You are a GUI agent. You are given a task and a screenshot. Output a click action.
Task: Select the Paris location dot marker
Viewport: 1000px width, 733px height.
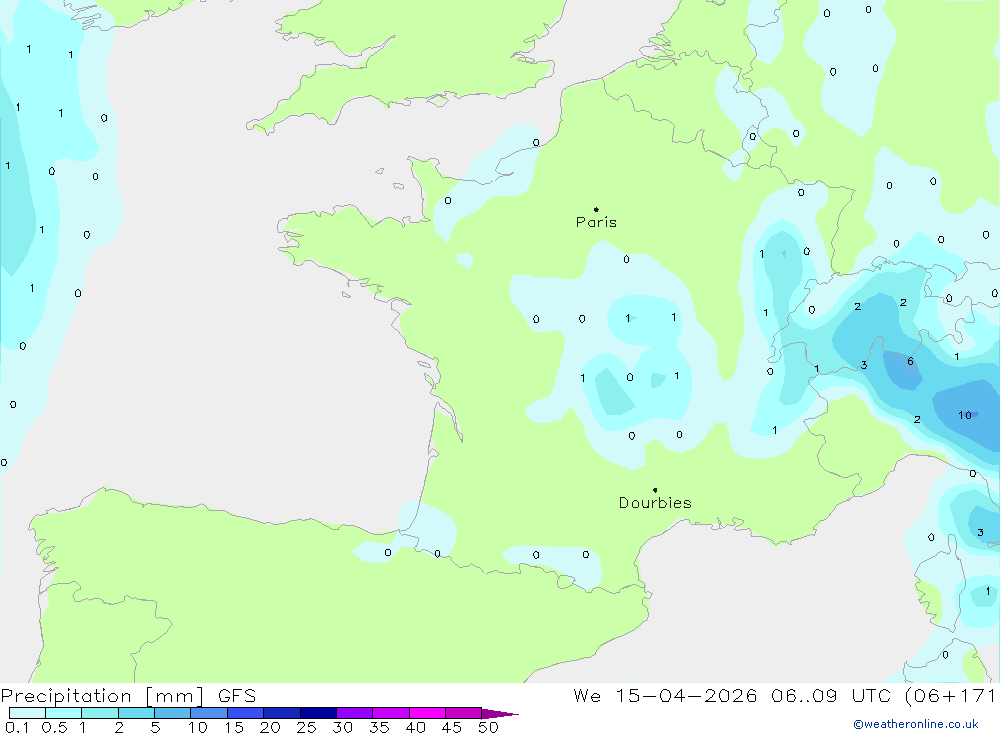[x=596, y=209]
